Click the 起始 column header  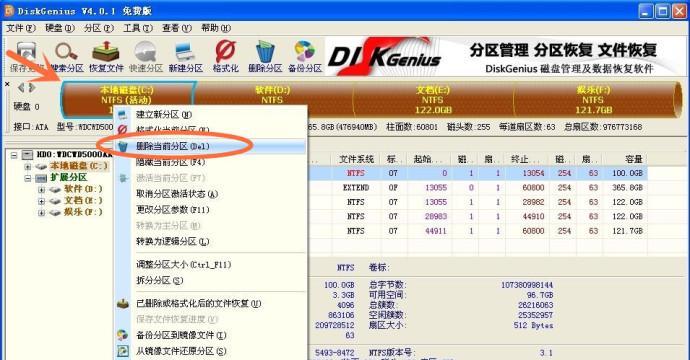coord(429,159)
